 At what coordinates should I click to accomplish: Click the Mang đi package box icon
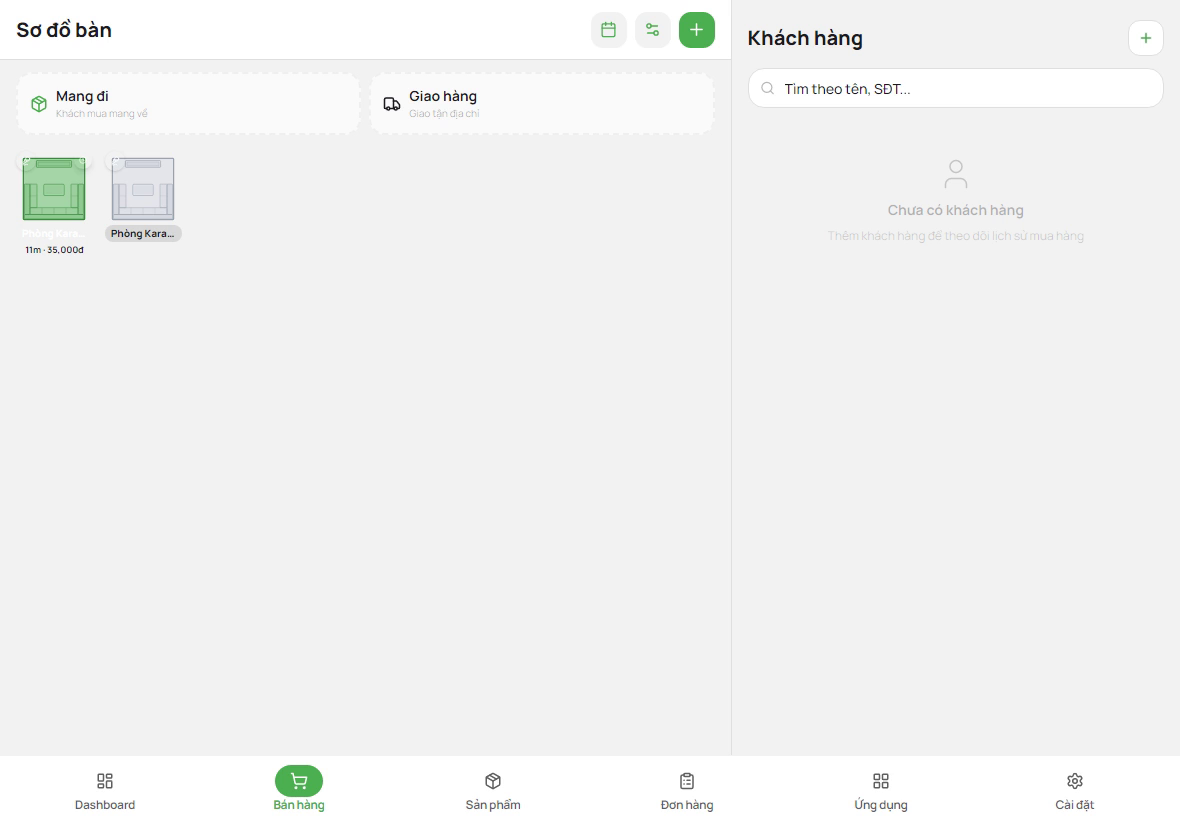(x=39, y=104)
